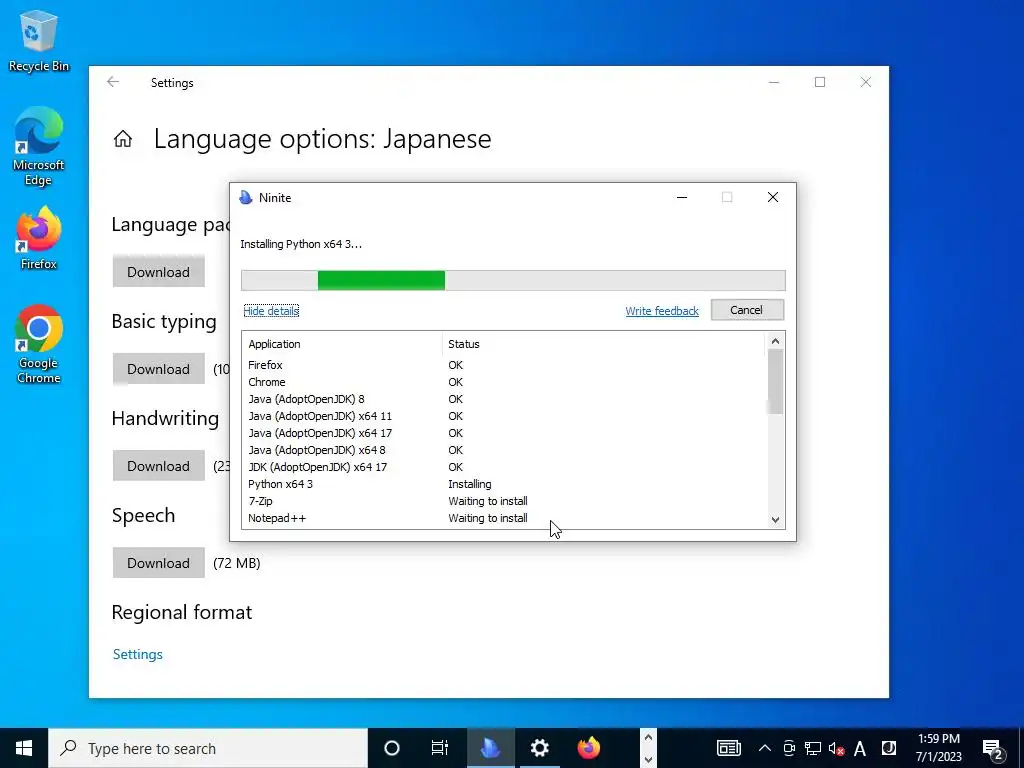Select the Firefox row in Ninite list
This screenshot has height=768, width=1024.
click(504, 365)
